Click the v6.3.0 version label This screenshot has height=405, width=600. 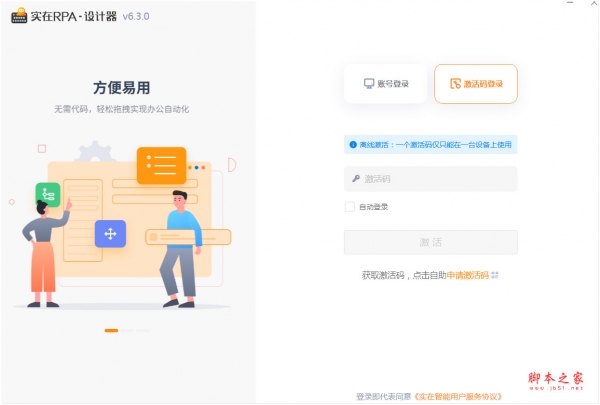136,16
